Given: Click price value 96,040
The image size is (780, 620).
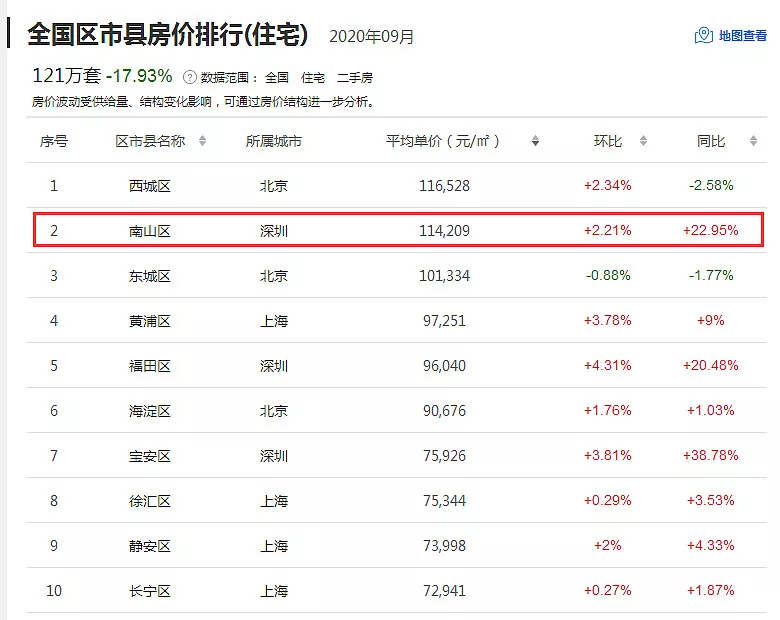Looking at the screenshot, I should (444, 366).
